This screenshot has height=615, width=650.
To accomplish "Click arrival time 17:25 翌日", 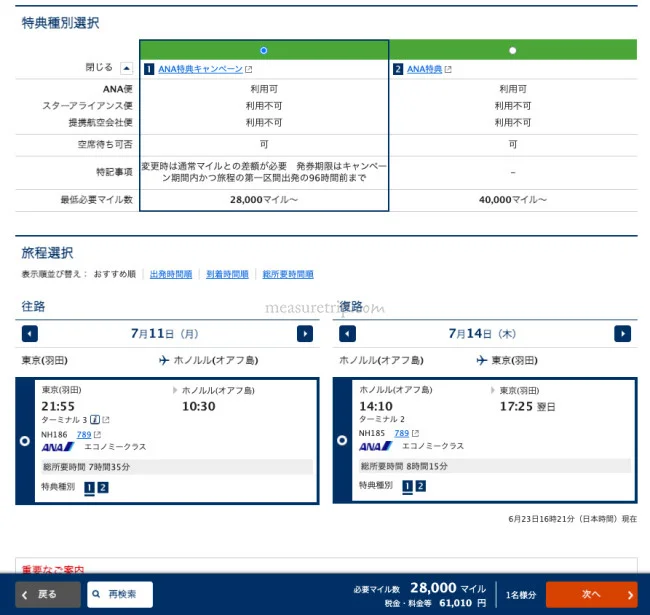I will point(527,407).
